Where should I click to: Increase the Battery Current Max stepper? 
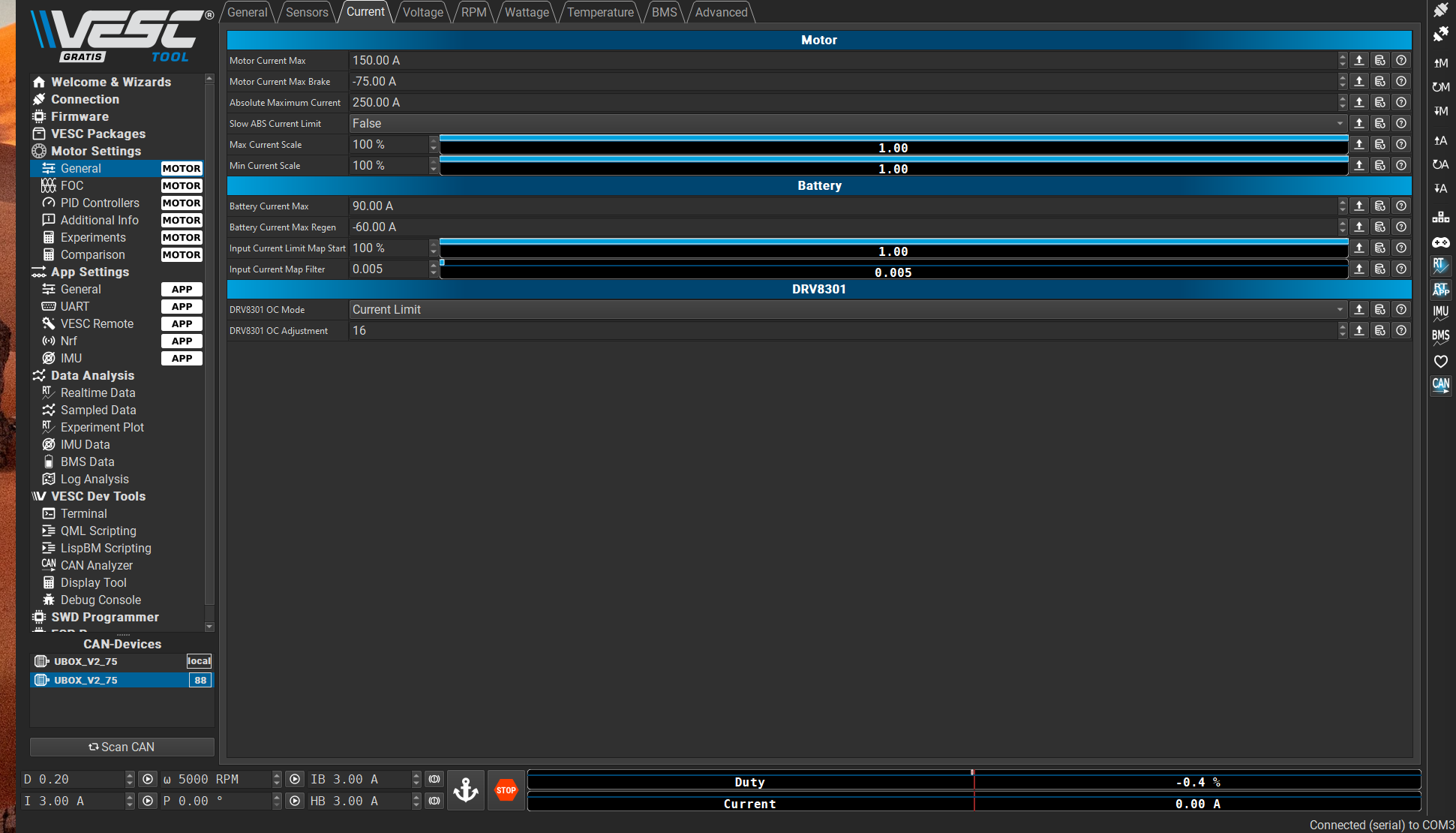(x=1343, y=203)
